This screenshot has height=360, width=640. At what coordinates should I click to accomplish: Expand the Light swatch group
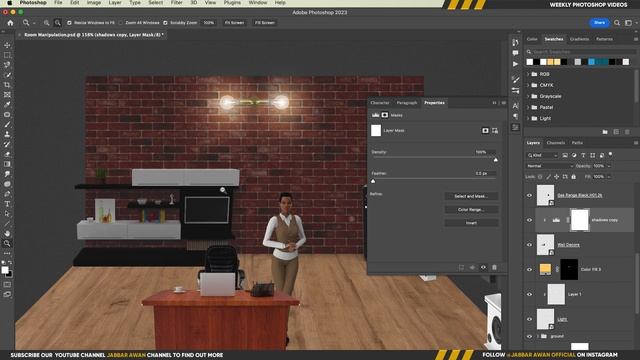pyautogui.click(x=528, y=118)
